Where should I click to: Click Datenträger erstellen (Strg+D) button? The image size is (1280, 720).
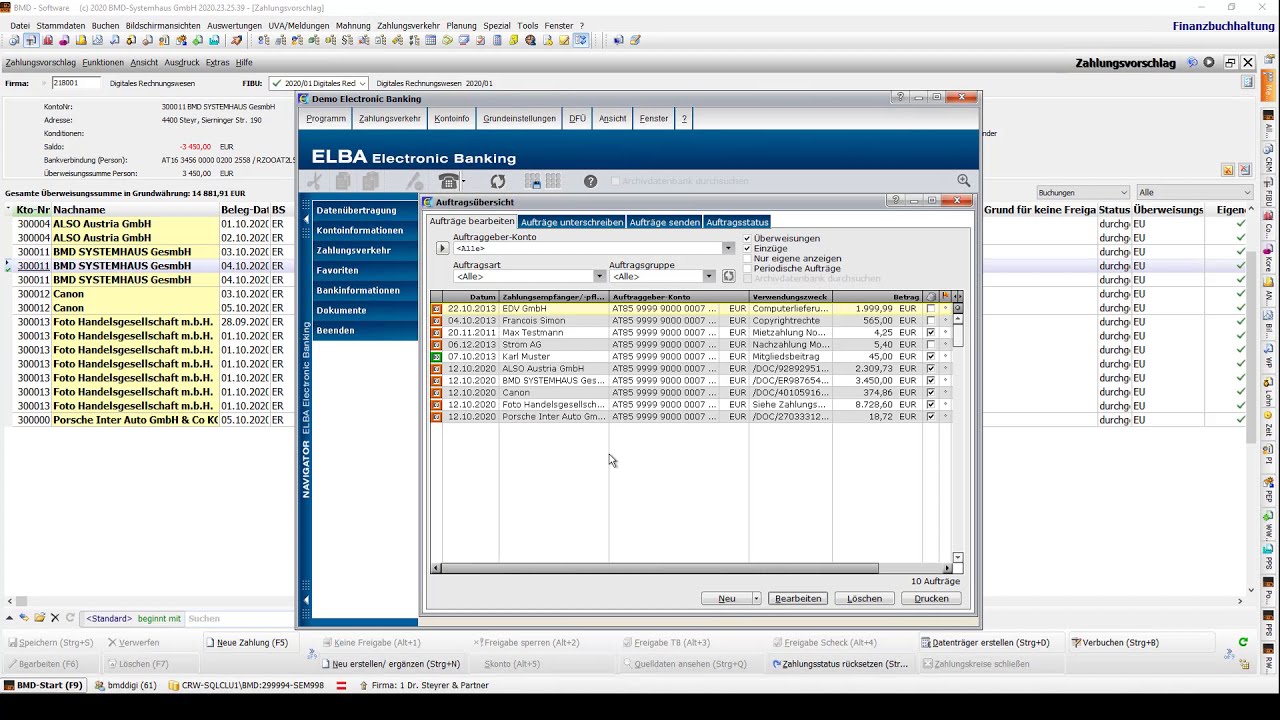point(990,643)
